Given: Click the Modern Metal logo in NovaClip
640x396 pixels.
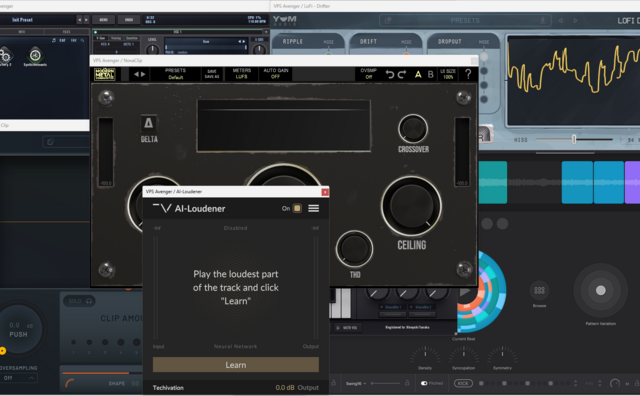Looking at the screenshot, I should 105,74.
